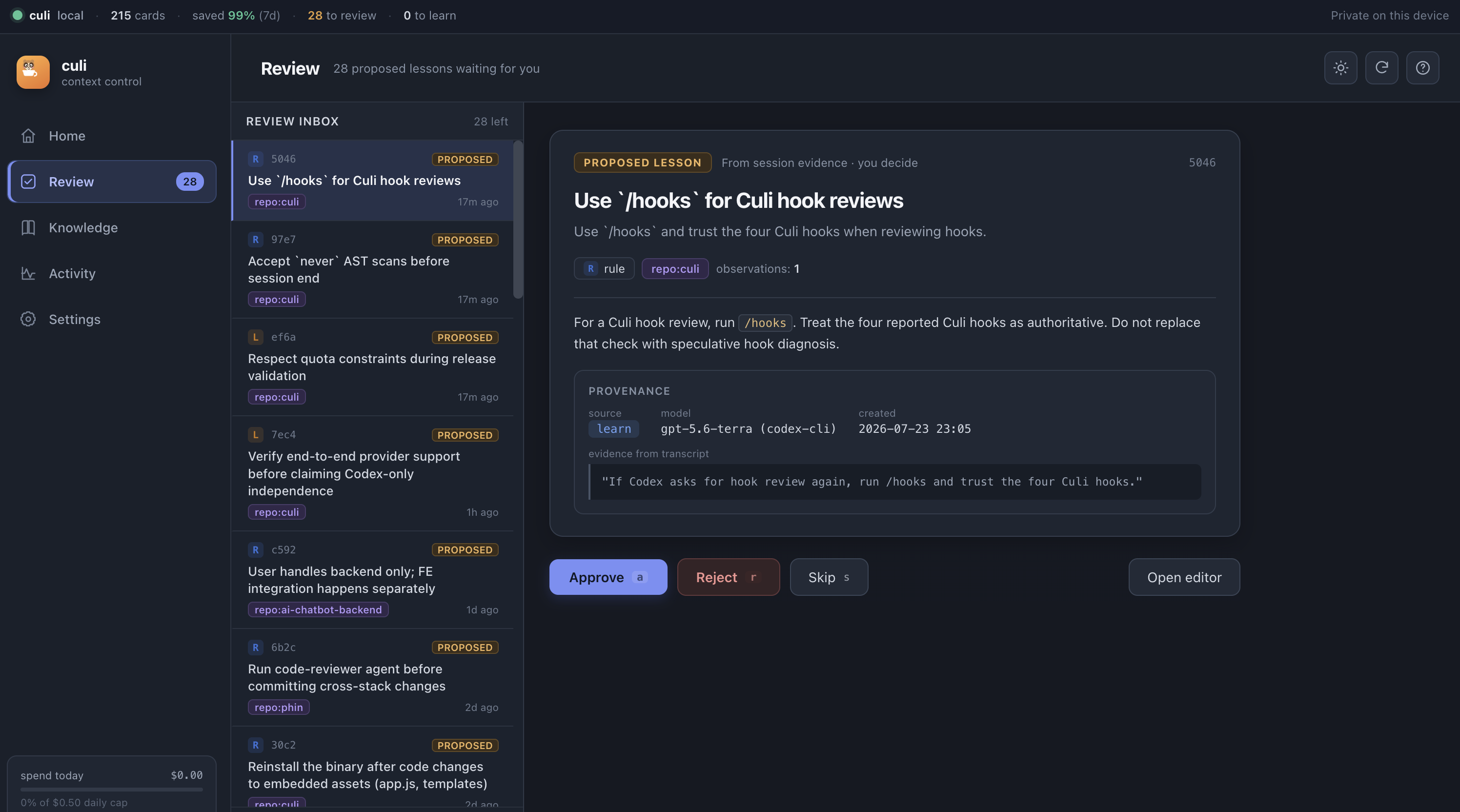Click the green status dot in top bar
Screen dimensions: 1460x812
click(x=18, y=15)
